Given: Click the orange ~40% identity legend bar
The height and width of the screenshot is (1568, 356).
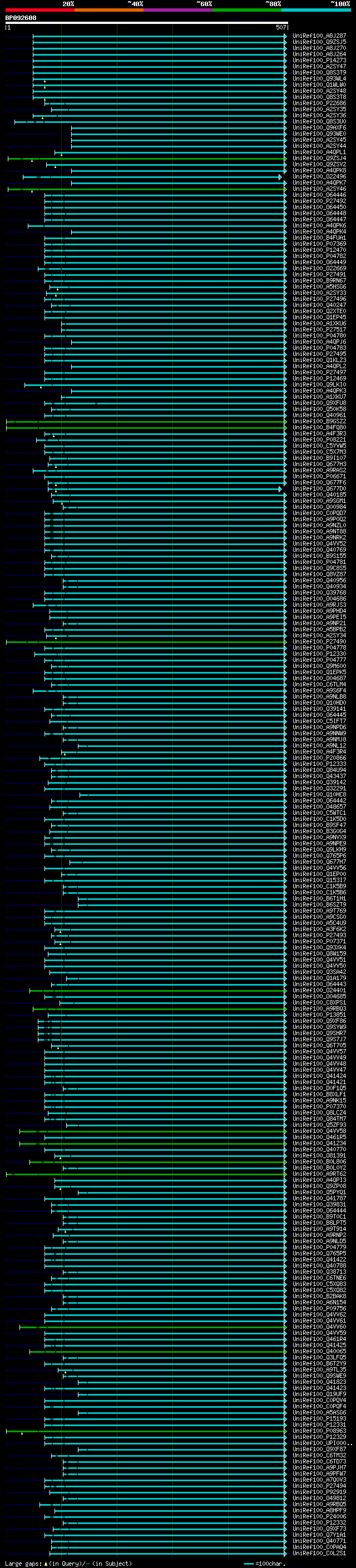Looking at the screenshot, I should [109, 10].
